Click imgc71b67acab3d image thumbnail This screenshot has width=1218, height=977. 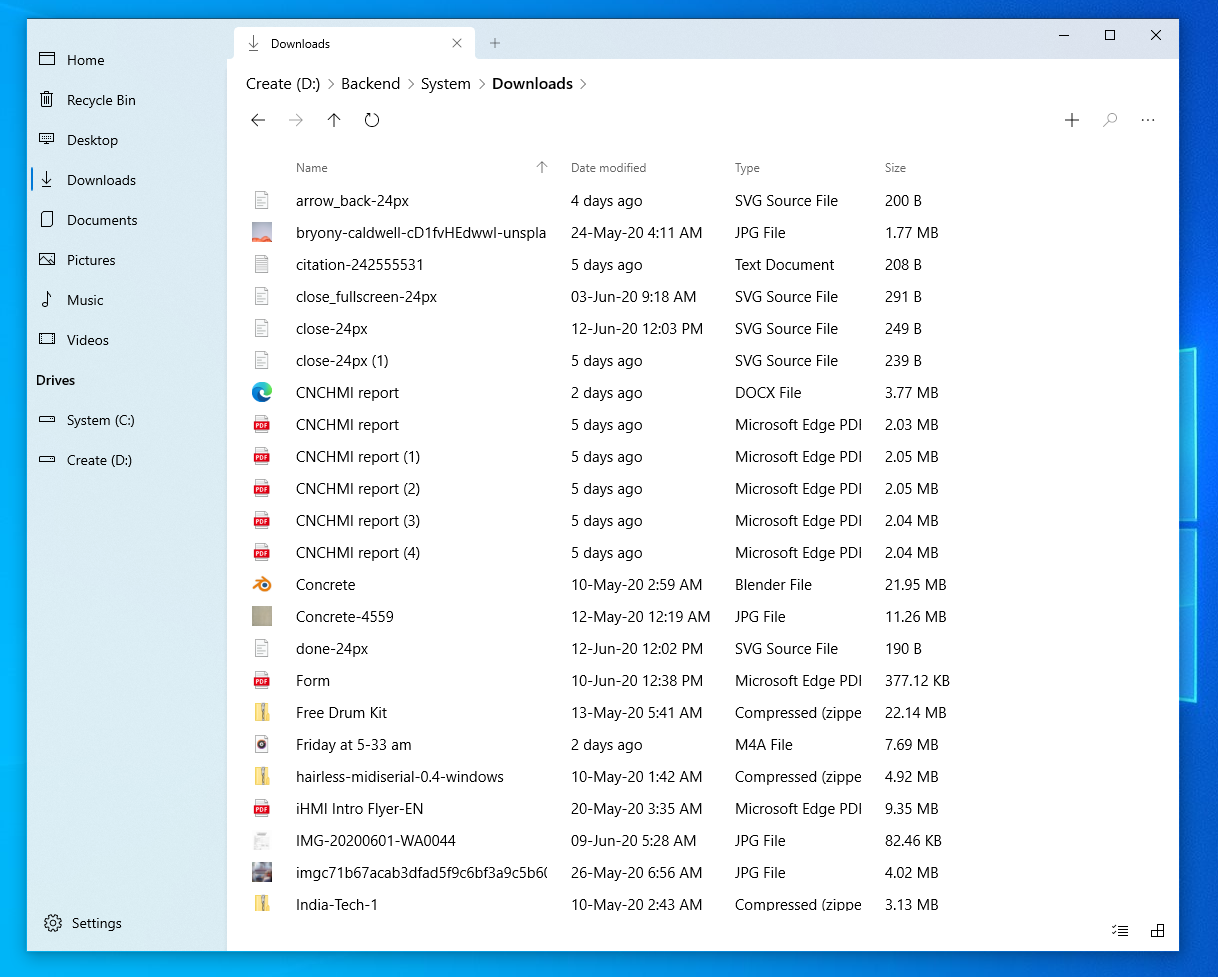262,873
